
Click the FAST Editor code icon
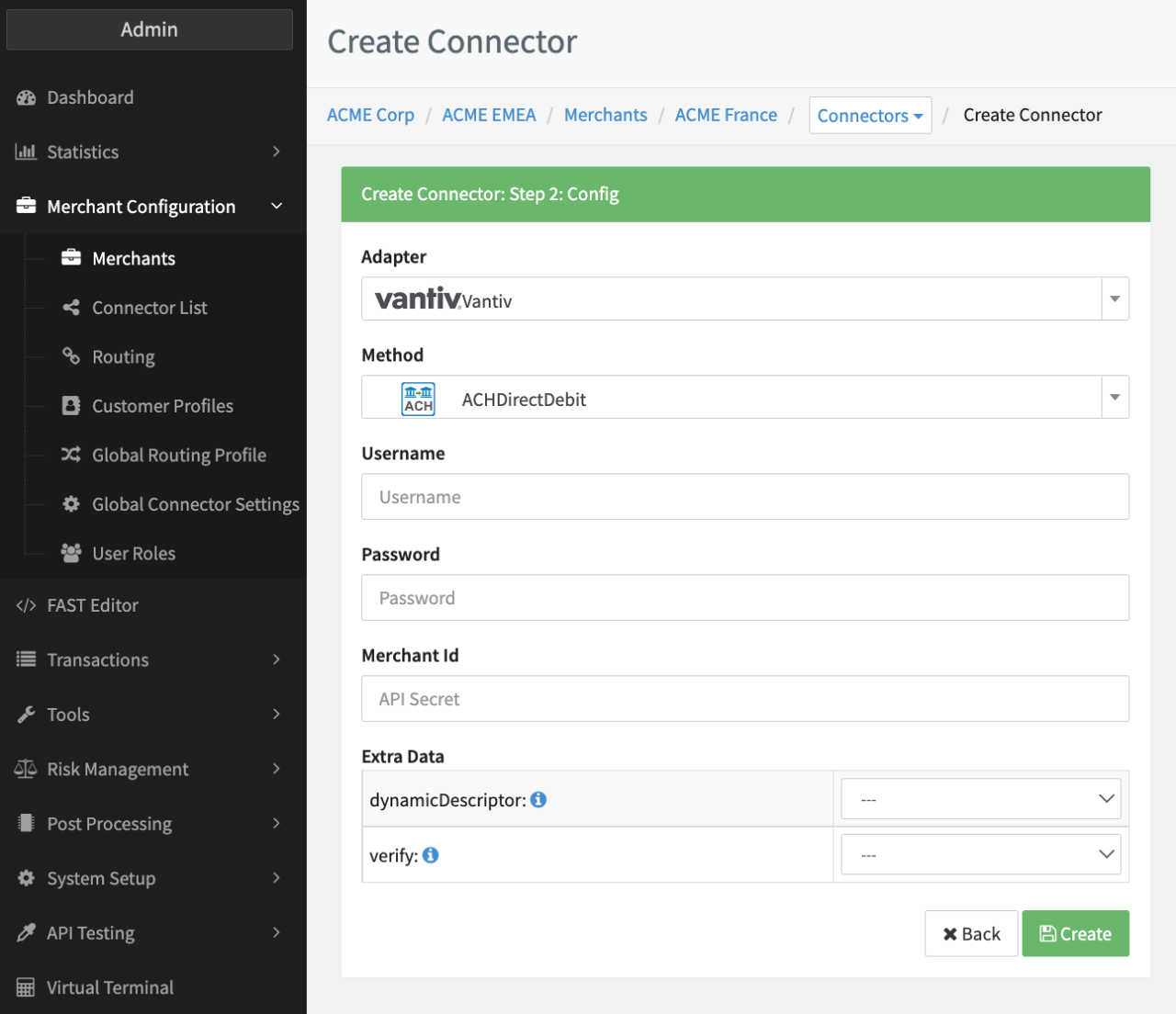(x=26, y=605)
